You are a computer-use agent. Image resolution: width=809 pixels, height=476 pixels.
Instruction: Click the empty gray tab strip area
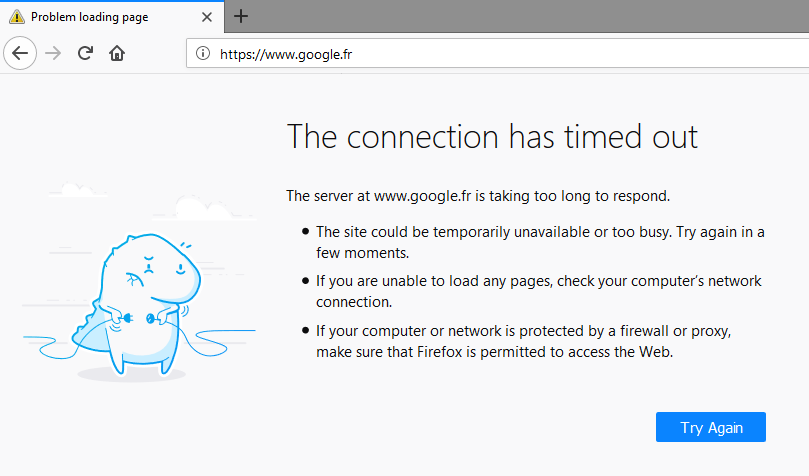point(526,16)
